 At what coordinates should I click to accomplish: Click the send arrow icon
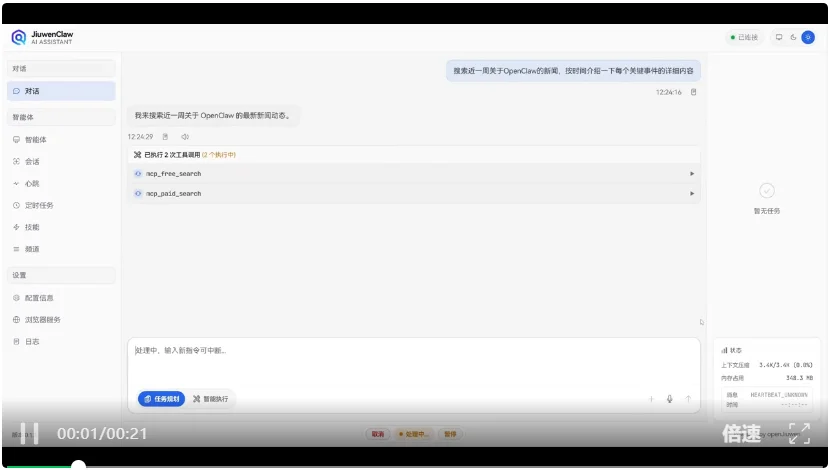pos(688,399)
